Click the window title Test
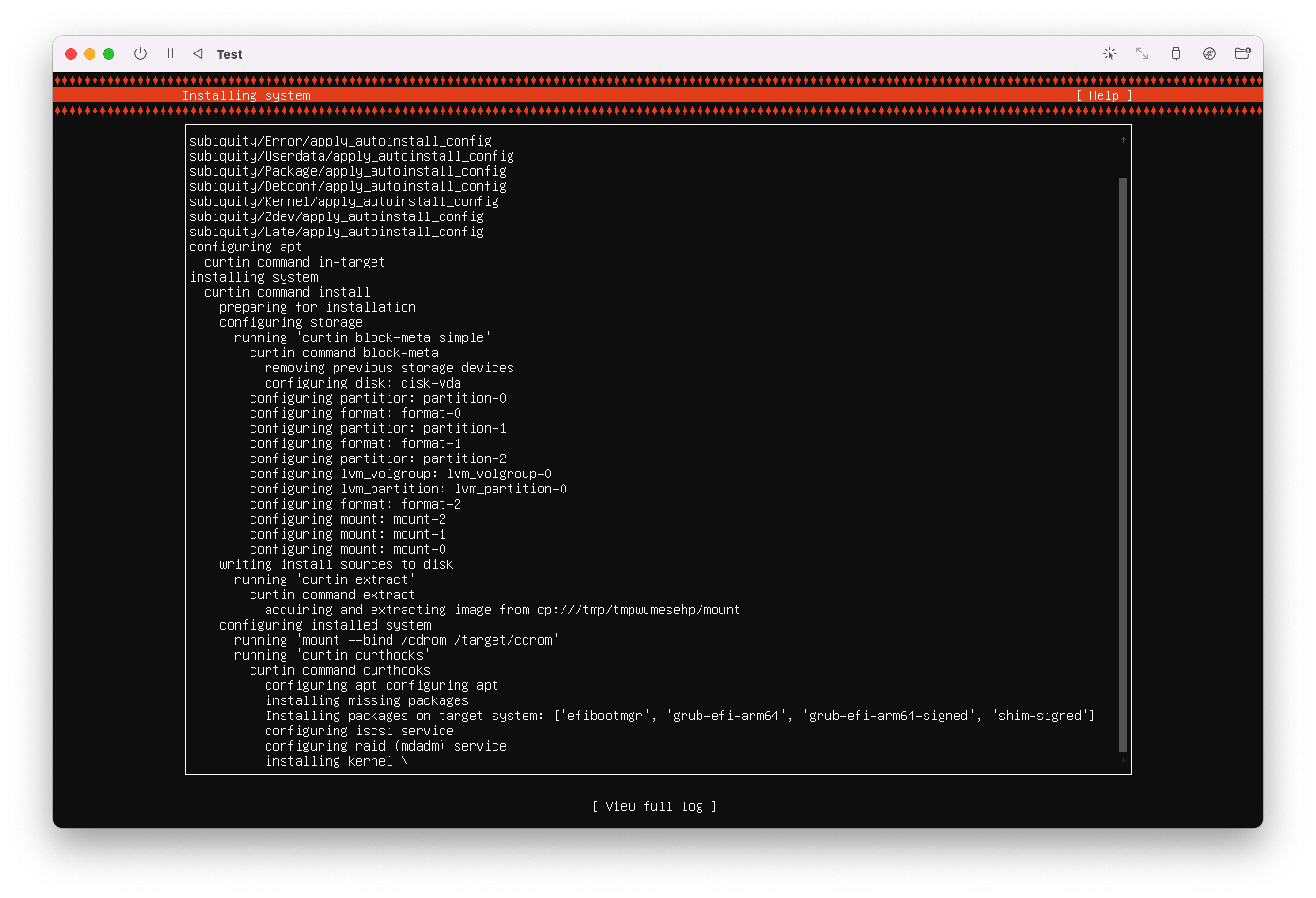This screenshot has width=1316, height=898. tap(229, 54)
